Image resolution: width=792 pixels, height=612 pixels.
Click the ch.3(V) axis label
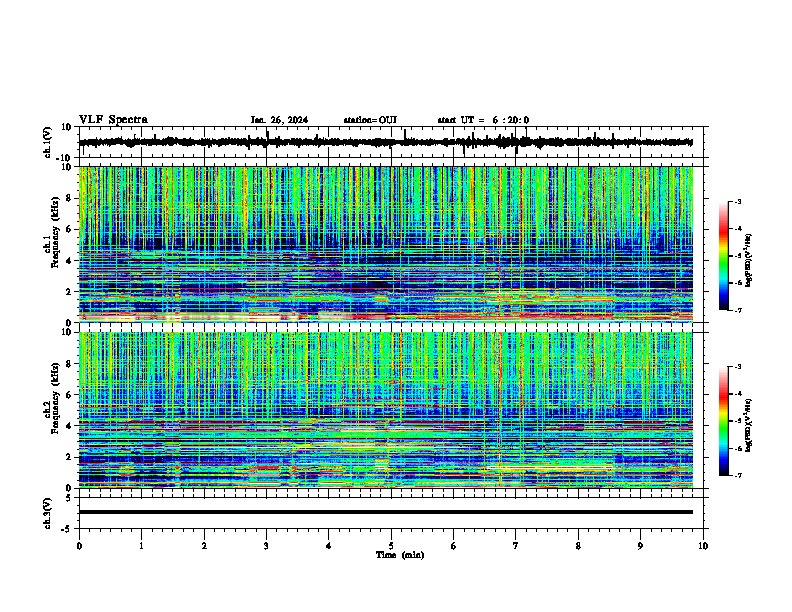(x=48, y=513)
